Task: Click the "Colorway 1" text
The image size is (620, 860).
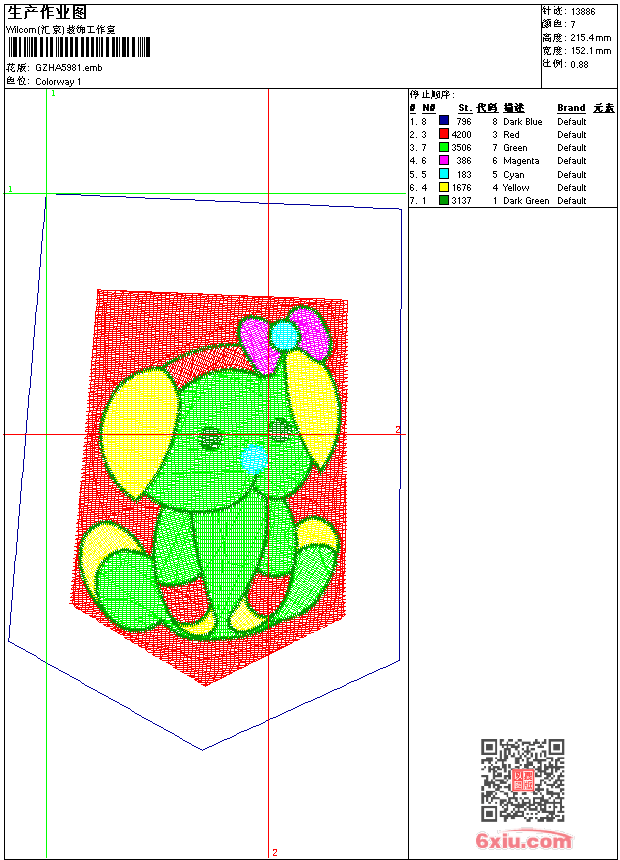Action: (x=58, y=82)
